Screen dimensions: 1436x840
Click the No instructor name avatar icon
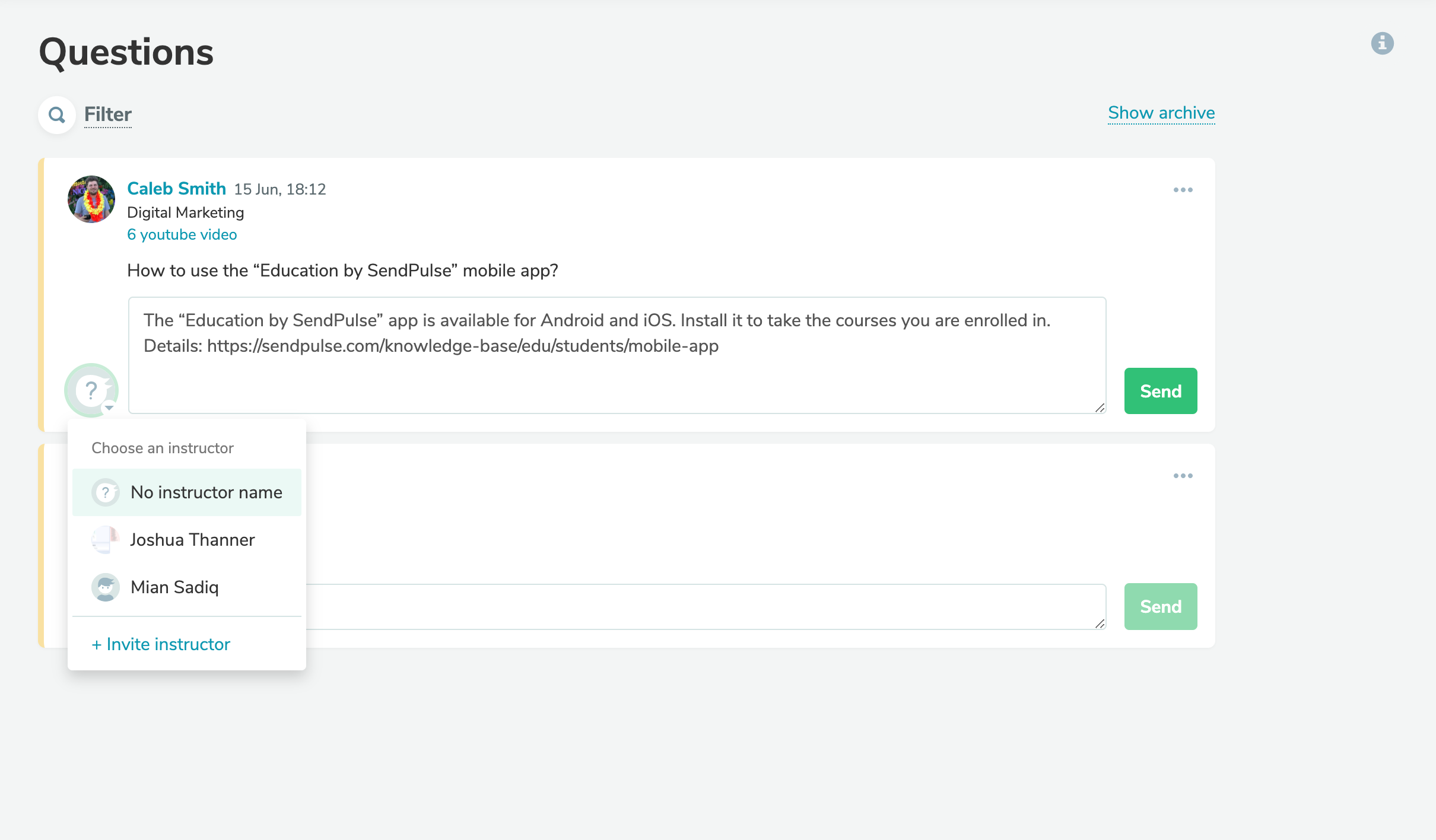tap(106, 492)
